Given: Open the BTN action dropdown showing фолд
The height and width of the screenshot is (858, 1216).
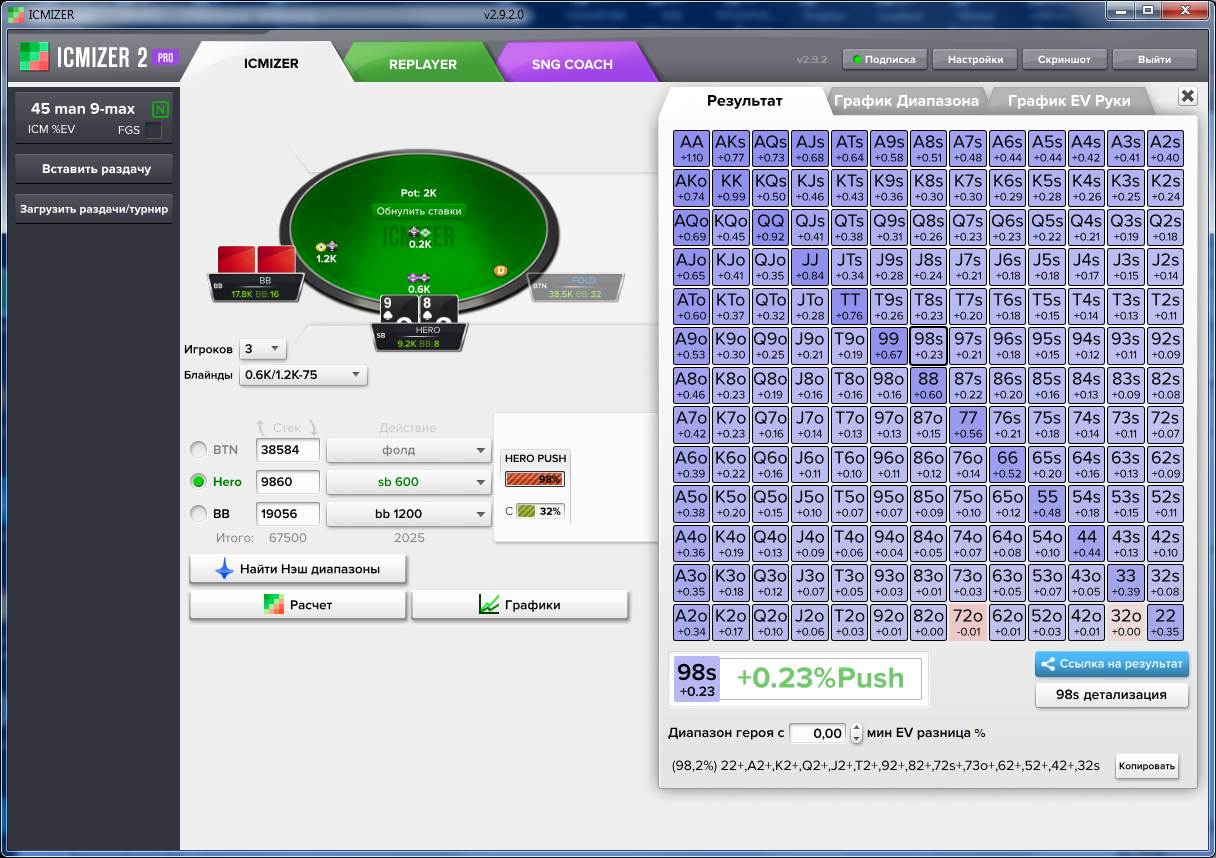Looking at the screenshot, I should click(x=409, y=450).
